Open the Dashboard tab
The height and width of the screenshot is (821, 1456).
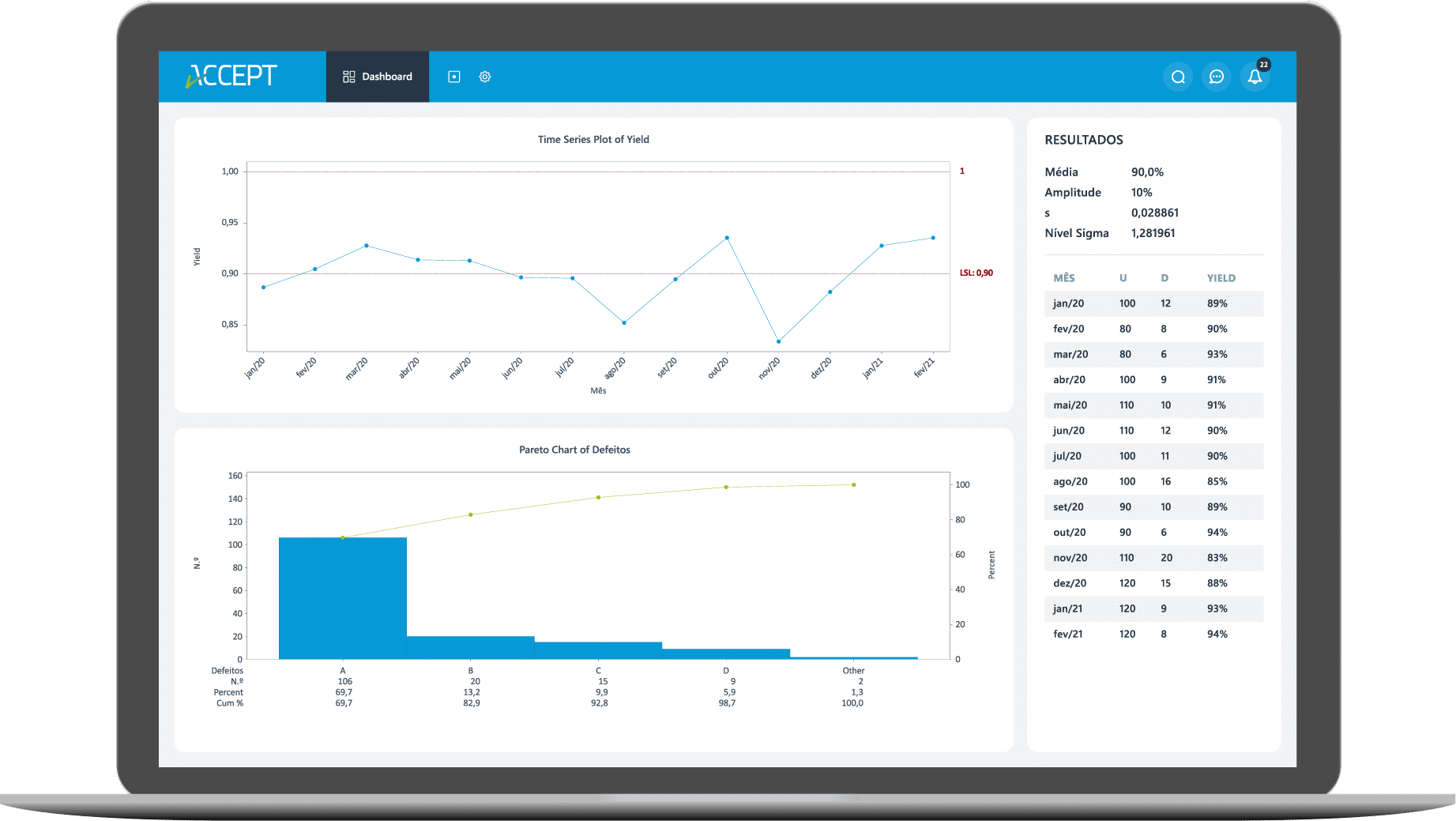(x=378, y=77)
